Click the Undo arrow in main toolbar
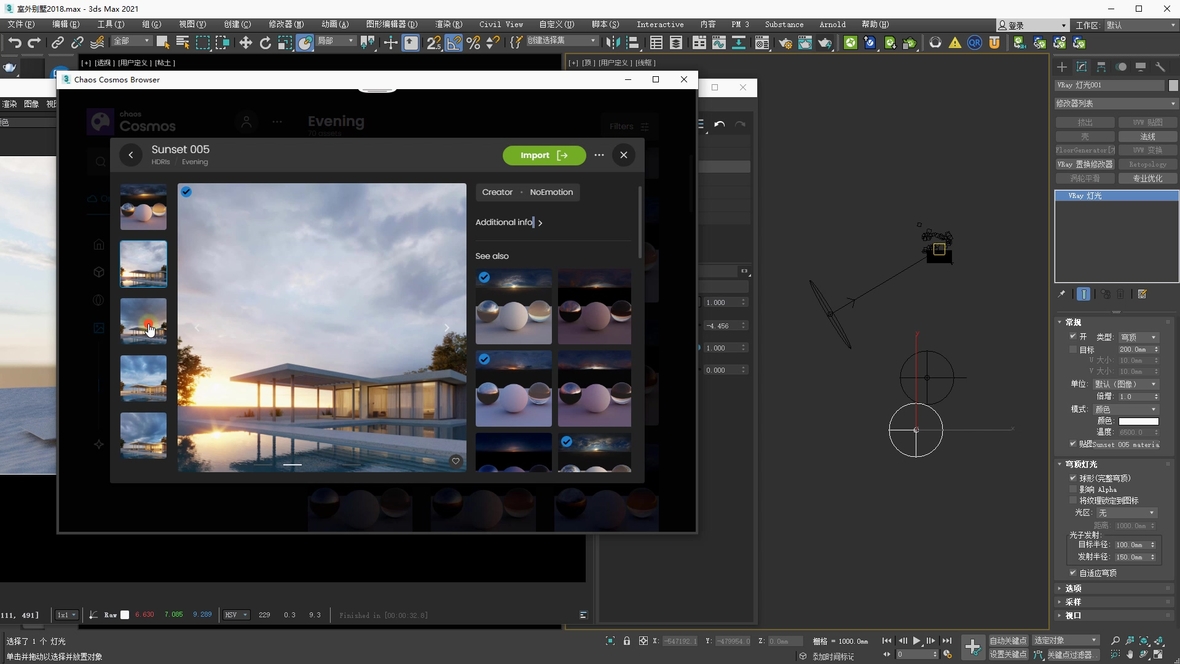This screenshot has height=664, width=1180. [x=14, y=43]
